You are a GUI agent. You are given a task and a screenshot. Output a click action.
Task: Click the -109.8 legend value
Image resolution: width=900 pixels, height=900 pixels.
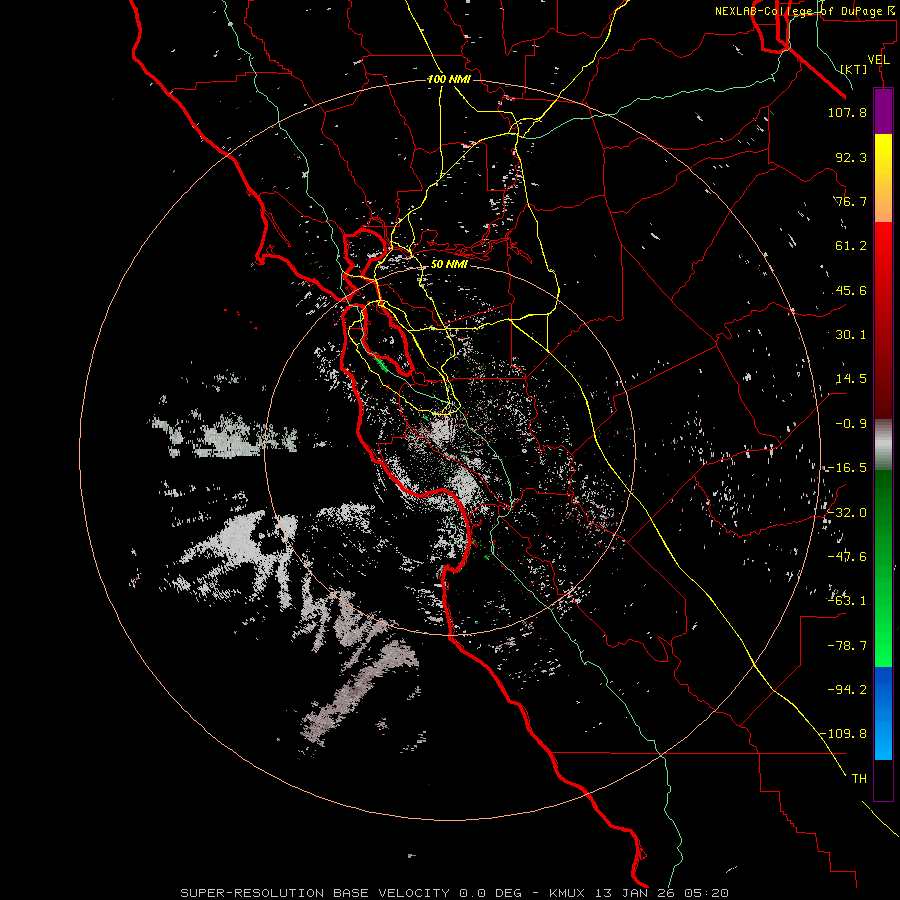pos(844,734)
